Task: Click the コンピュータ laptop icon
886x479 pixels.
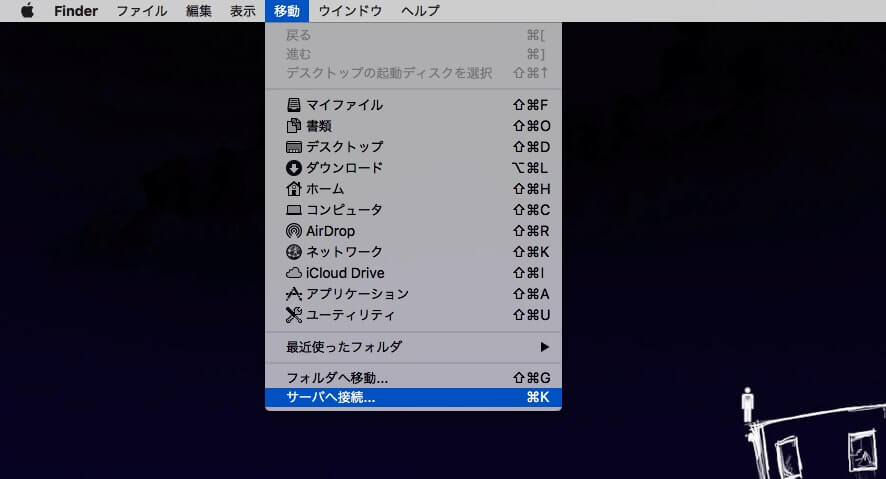Action: (x=293, y=210)
